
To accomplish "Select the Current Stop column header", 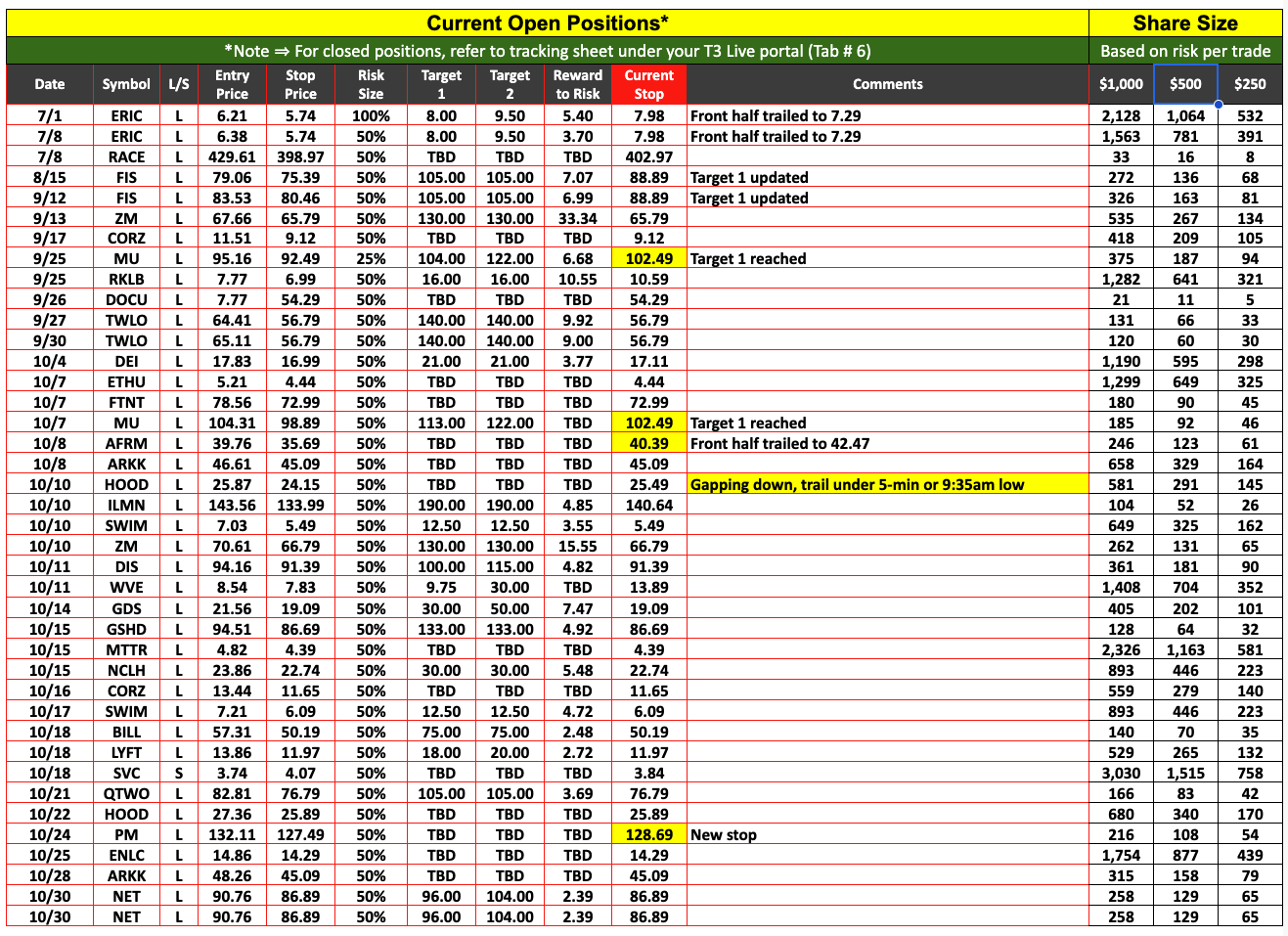I will [648, 84].
